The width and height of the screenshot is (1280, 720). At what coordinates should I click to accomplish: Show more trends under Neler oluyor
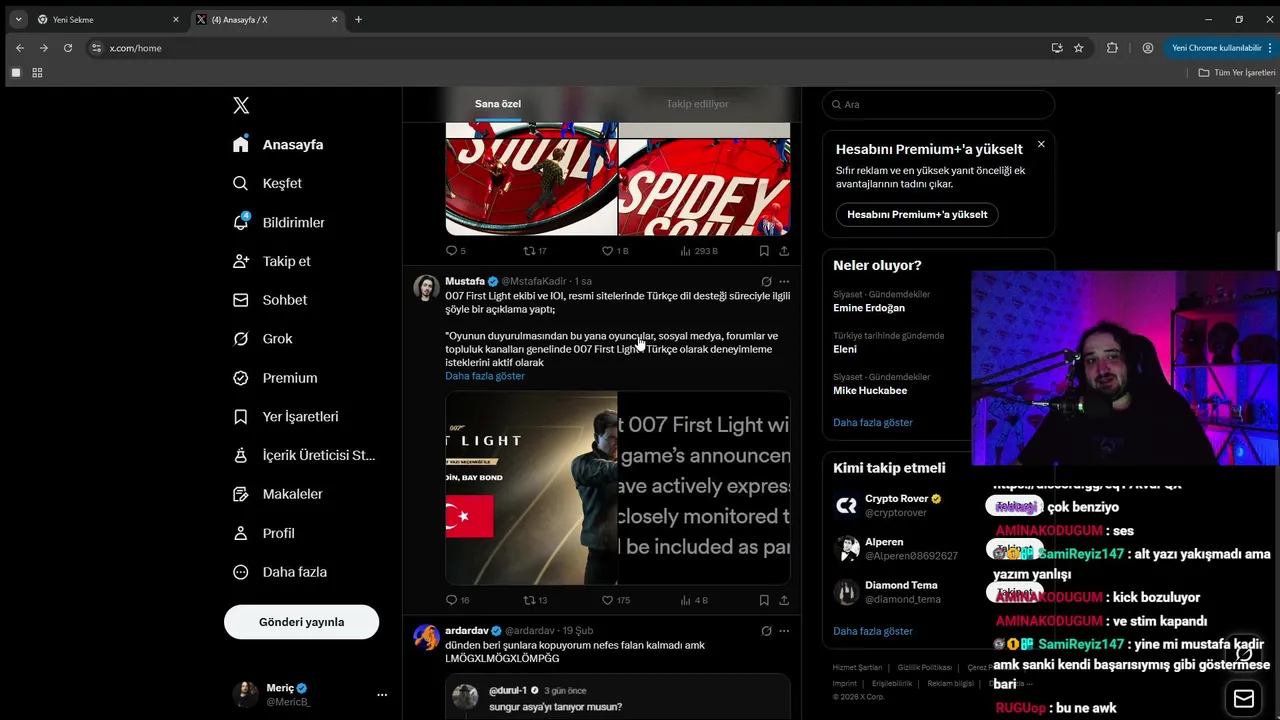(873, 422)
